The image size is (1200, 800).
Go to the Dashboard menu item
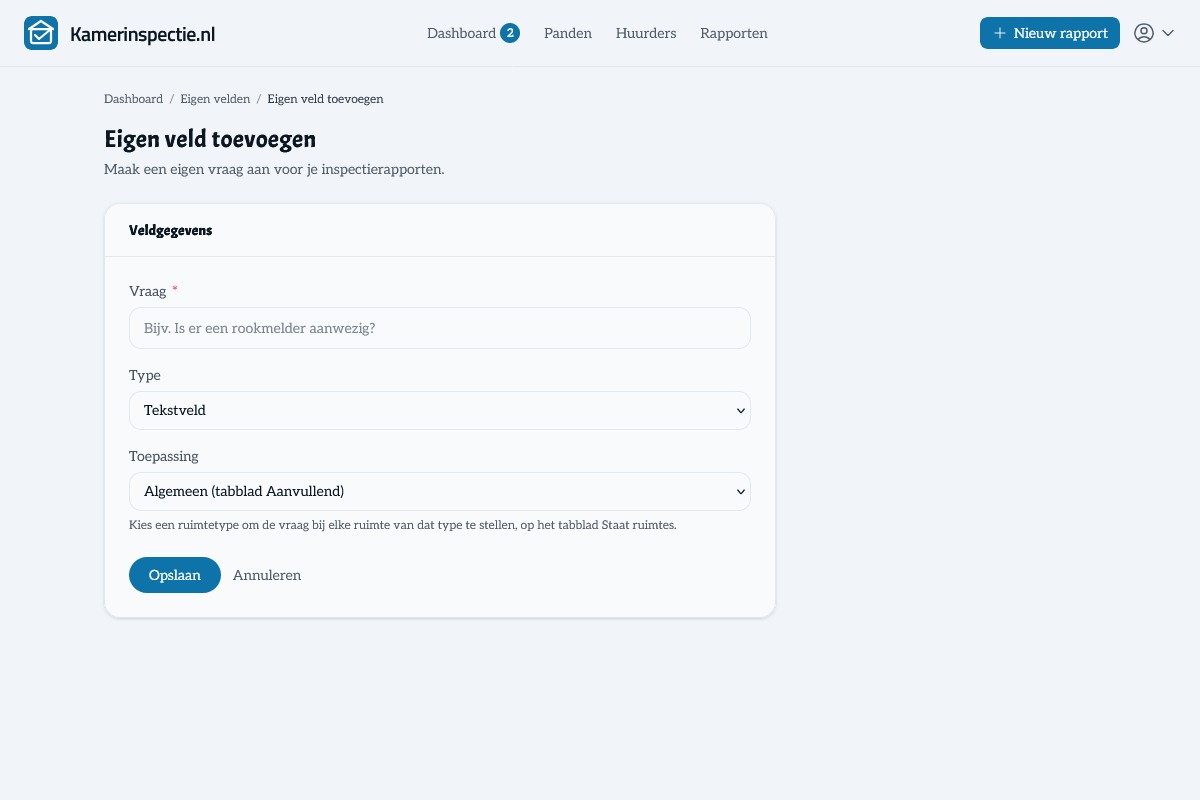click(461, 33)
